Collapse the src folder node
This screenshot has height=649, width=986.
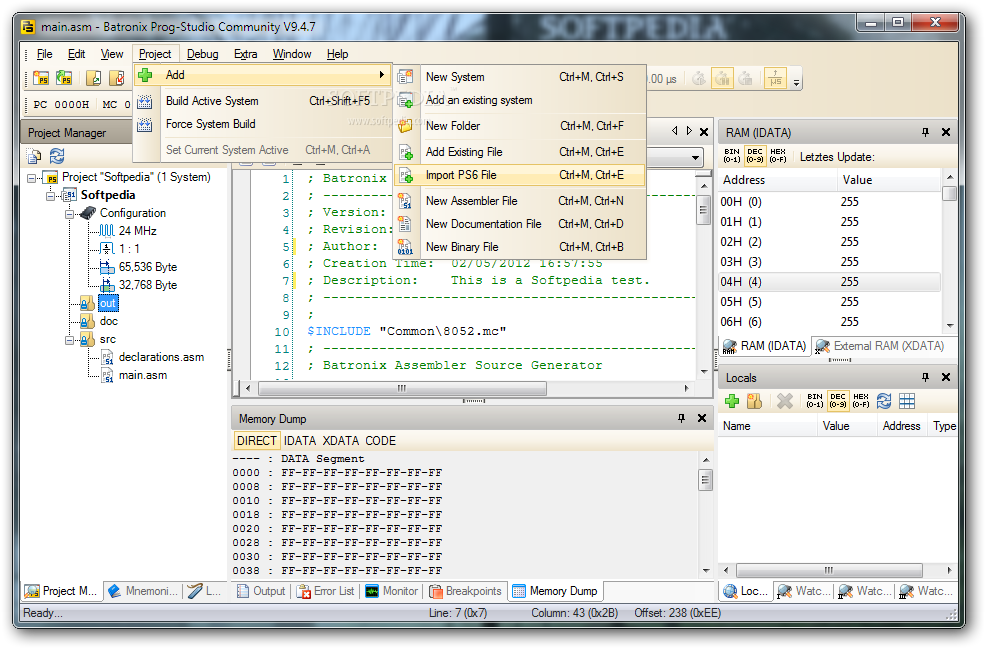coord(69,340)
